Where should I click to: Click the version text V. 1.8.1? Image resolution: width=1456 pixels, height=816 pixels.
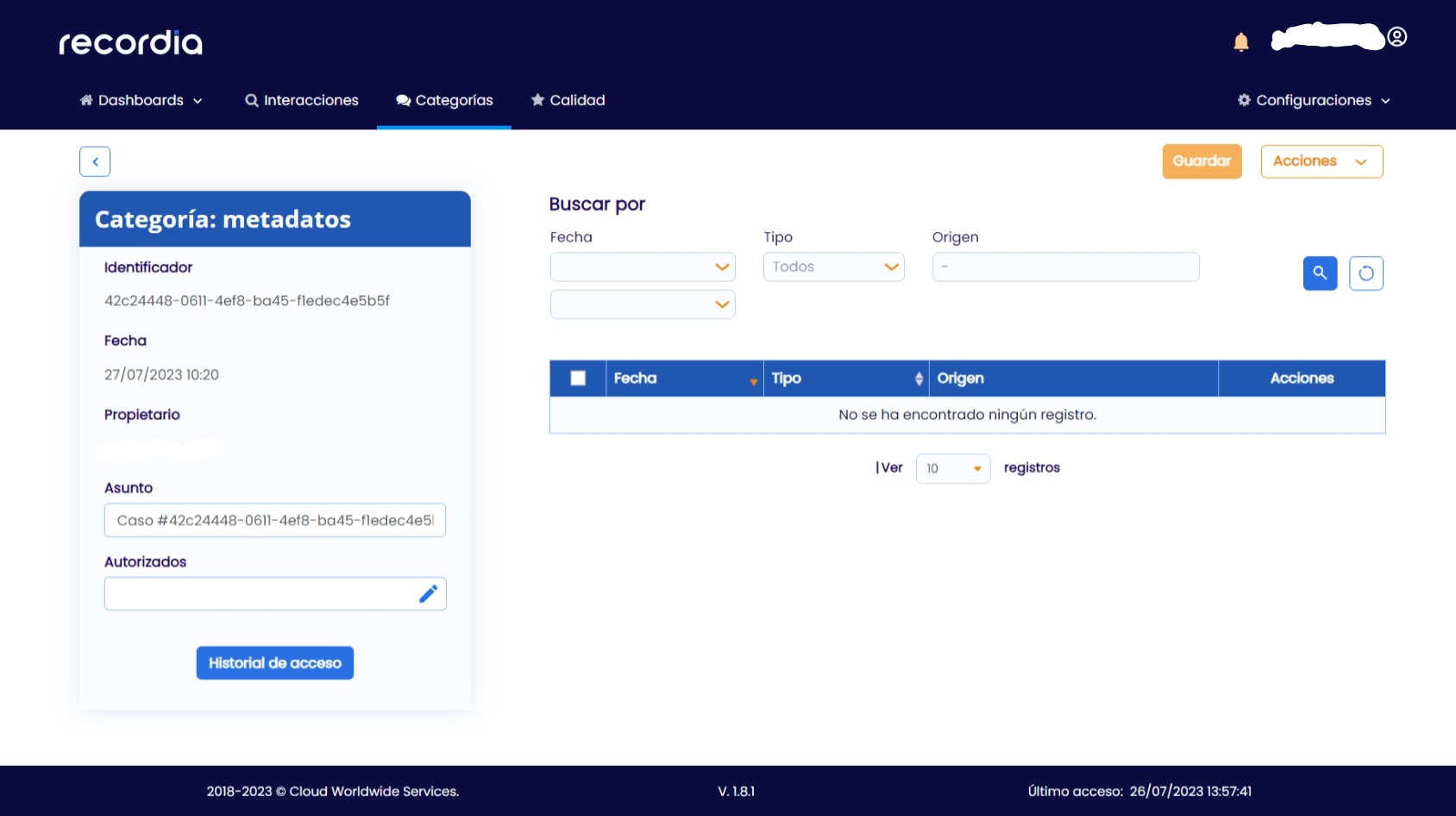click(x=736, y=791)
